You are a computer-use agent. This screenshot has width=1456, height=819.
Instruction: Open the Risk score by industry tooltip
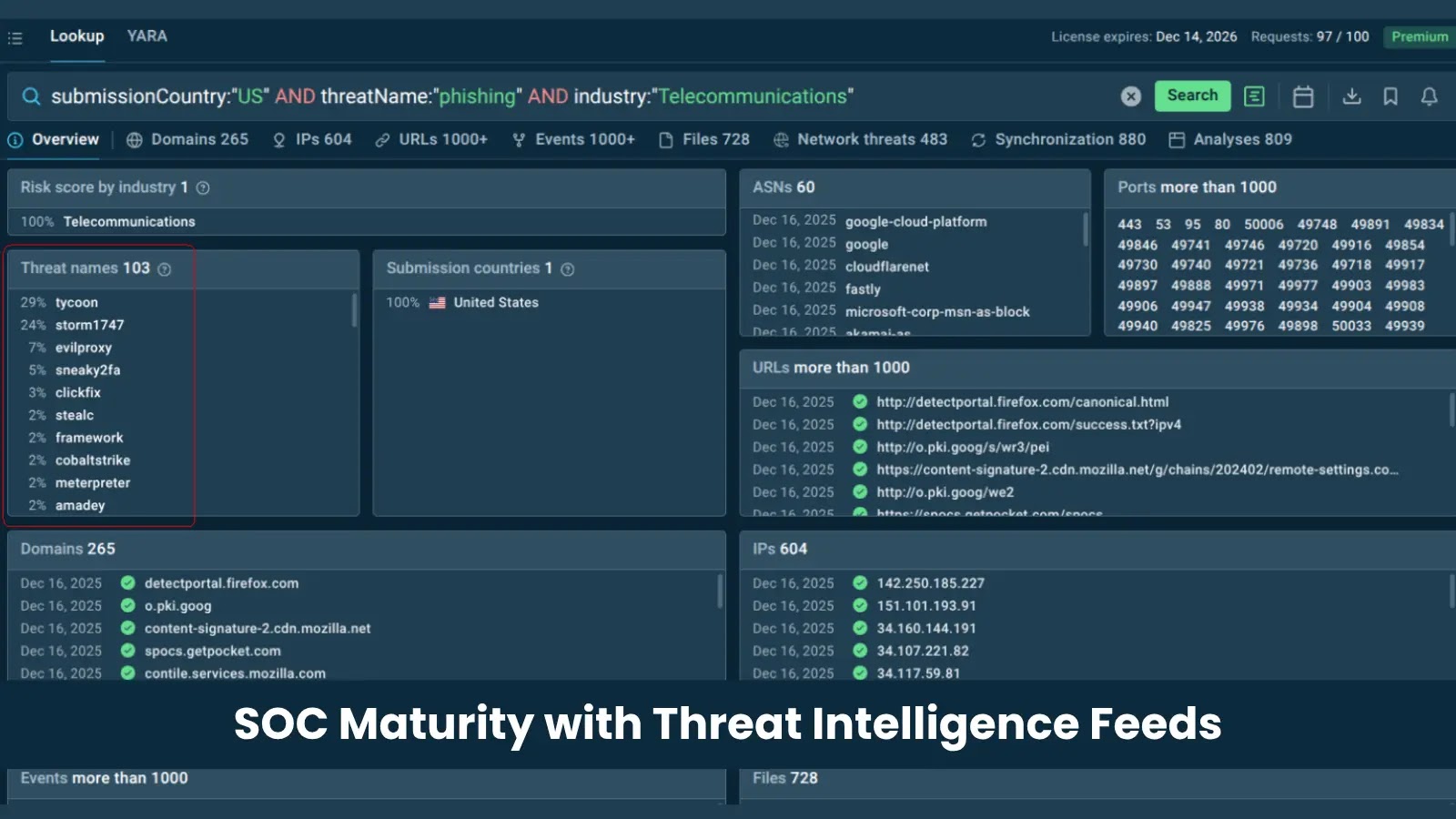tap(203, 187)
